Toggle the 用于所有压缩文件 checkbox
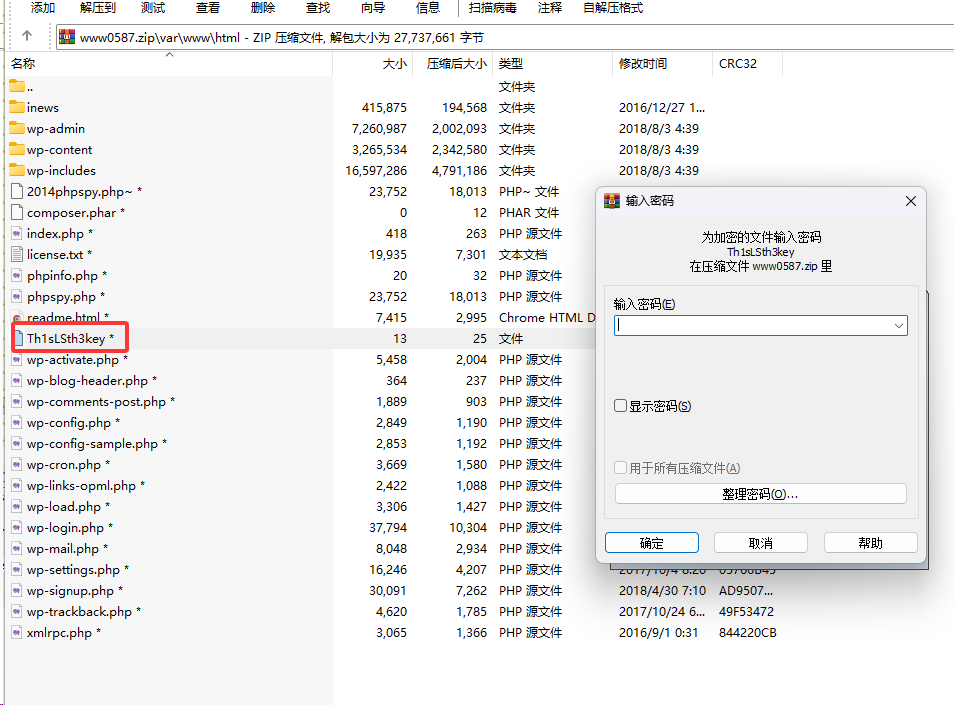Image resolution: width=954 pixels, height=705 pixels. coord(621,468)
